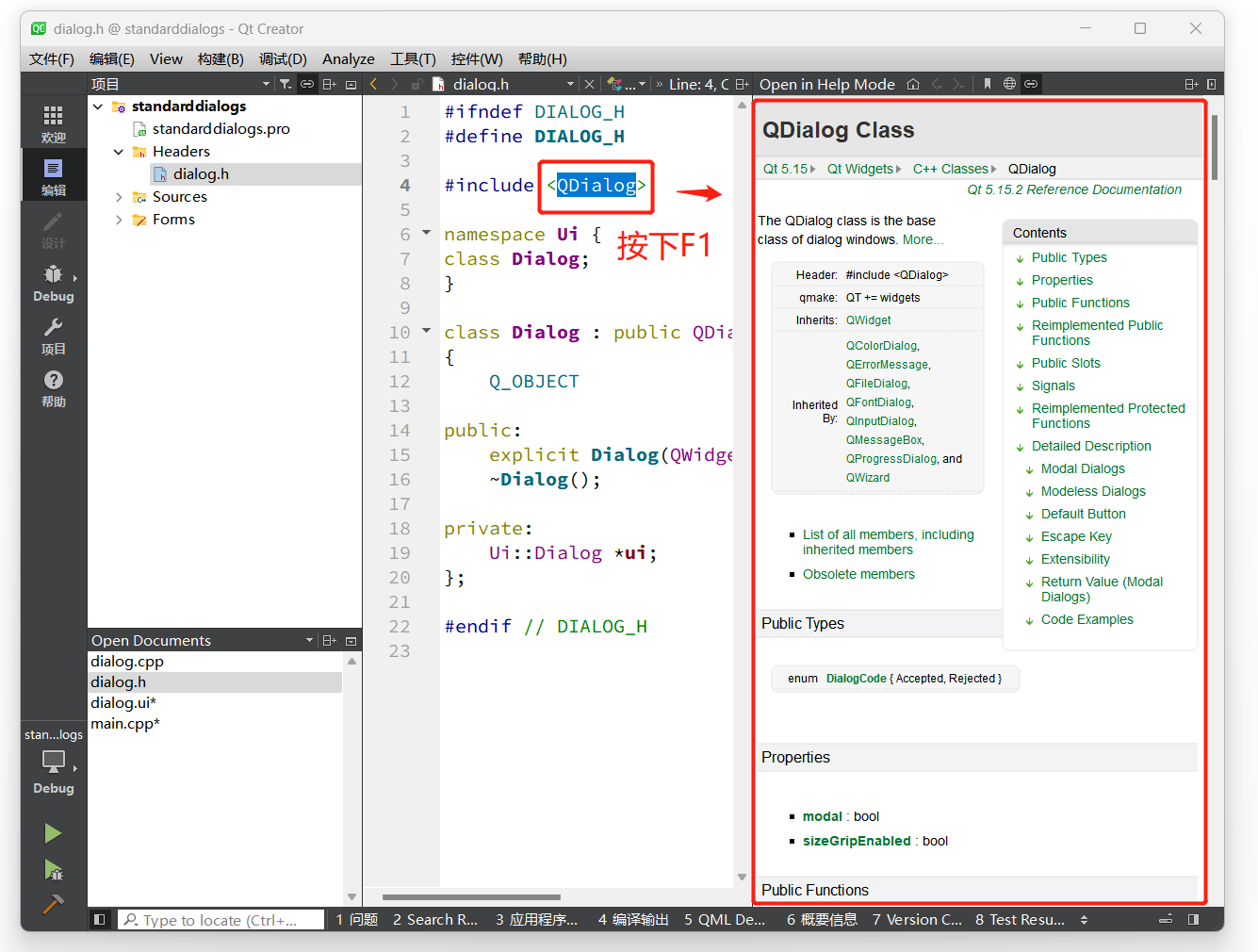1258x952 pixels.
Task: Collapse the Headers folder in project tree
Action: click(x=119, y=152)
